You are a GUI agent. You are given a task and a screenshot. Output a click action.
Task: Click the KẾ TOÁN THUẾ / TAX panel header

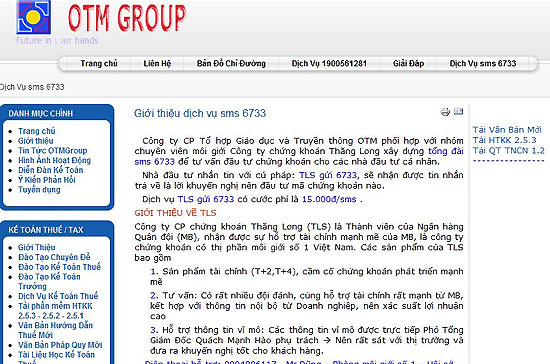pyautogui.click(x=46, y=230)
